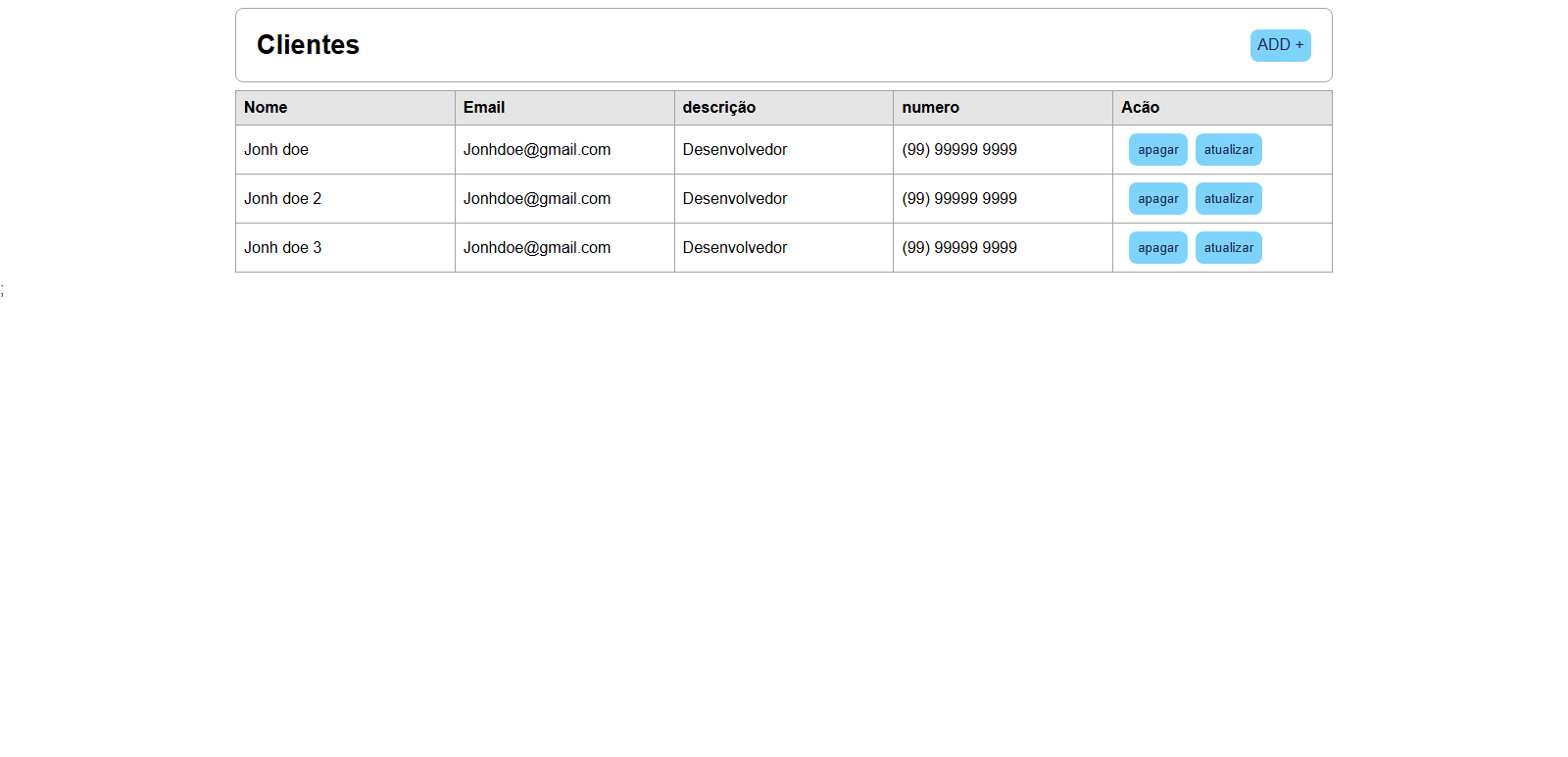
Task: Select the Clientes page heading
Action: pos(308,45)
